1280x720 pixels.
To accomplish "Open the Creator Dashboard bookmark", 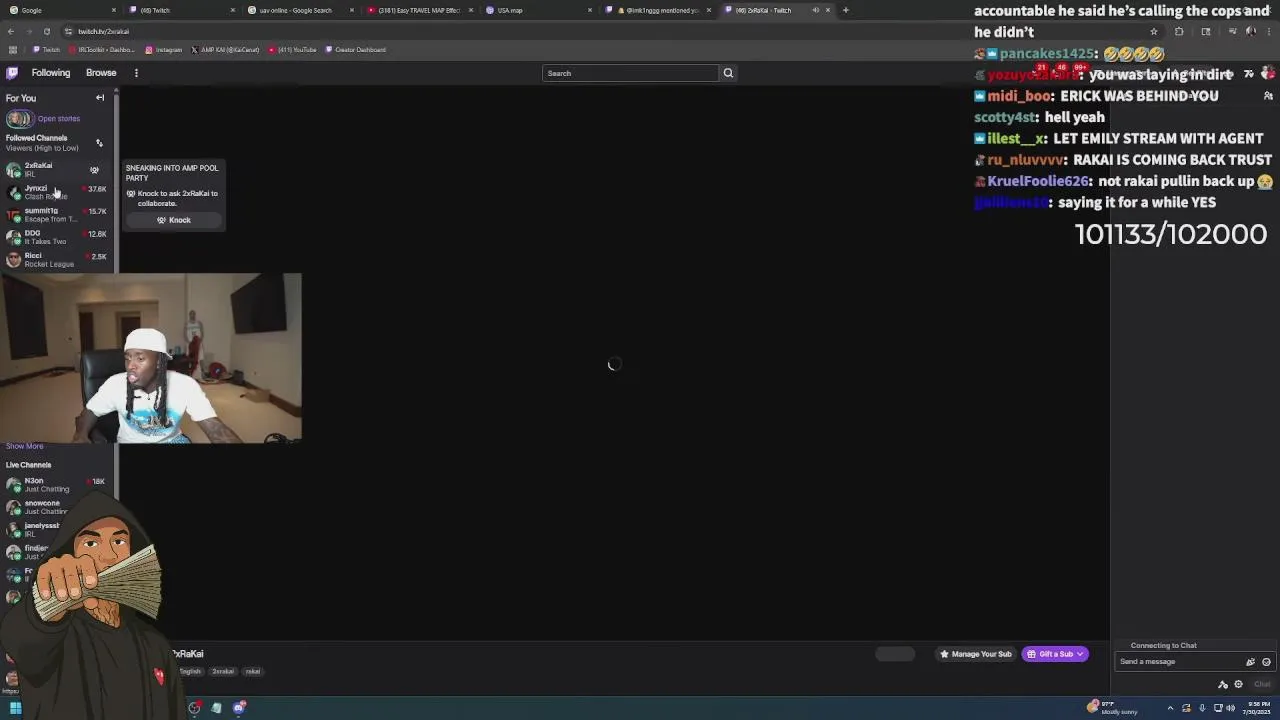I will [x=356, y=50].
